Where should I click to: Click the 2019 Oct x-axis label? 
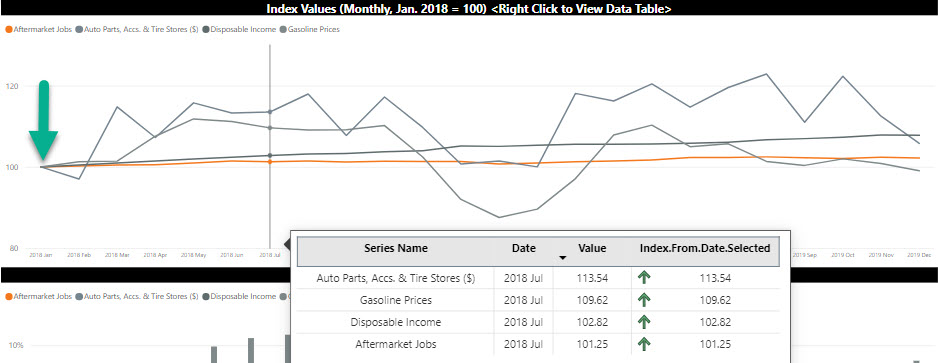pyautogui.click(x=843, y=255)
